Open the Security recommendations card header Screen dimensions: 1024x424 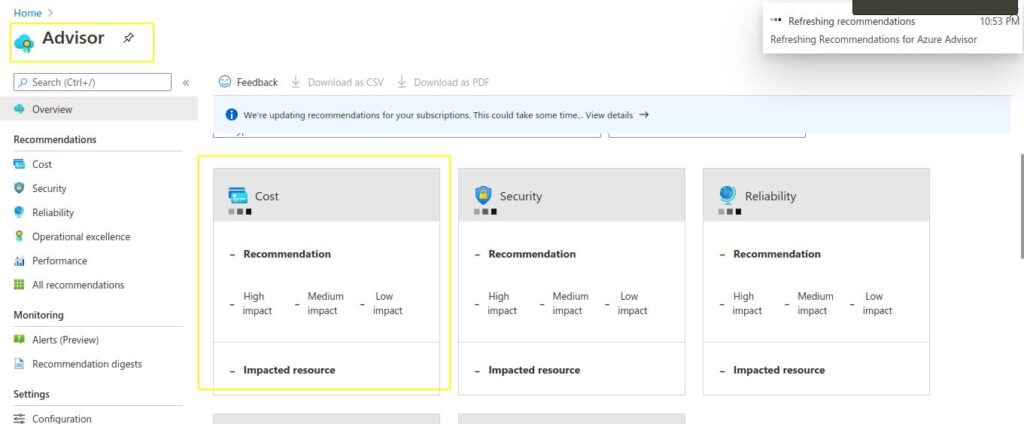click(x=571, y=195)
